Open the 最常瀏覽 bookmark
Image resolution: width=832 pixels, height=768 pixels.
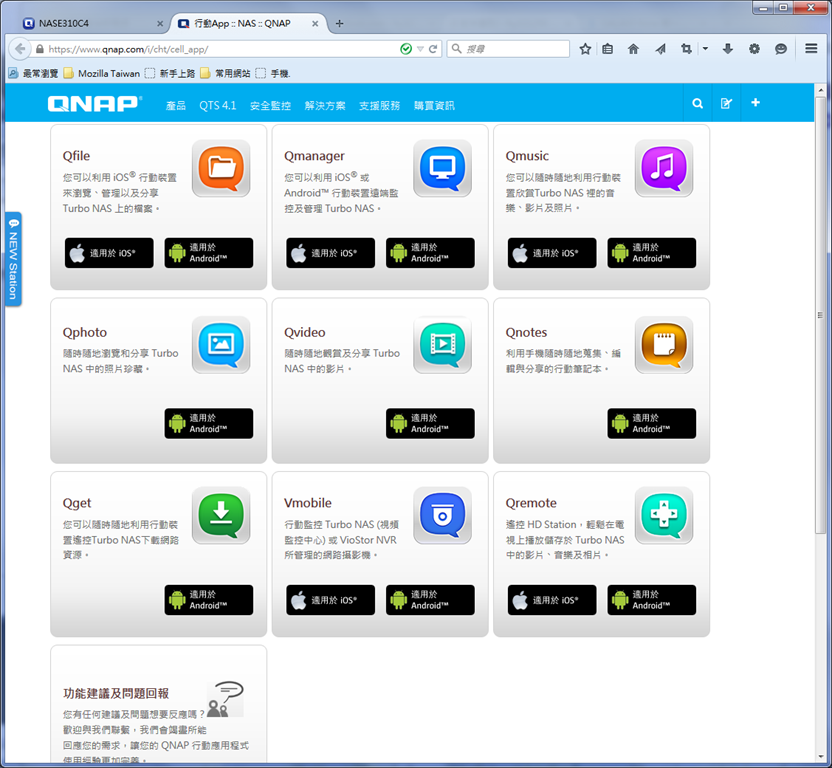(x=34, y=73)
